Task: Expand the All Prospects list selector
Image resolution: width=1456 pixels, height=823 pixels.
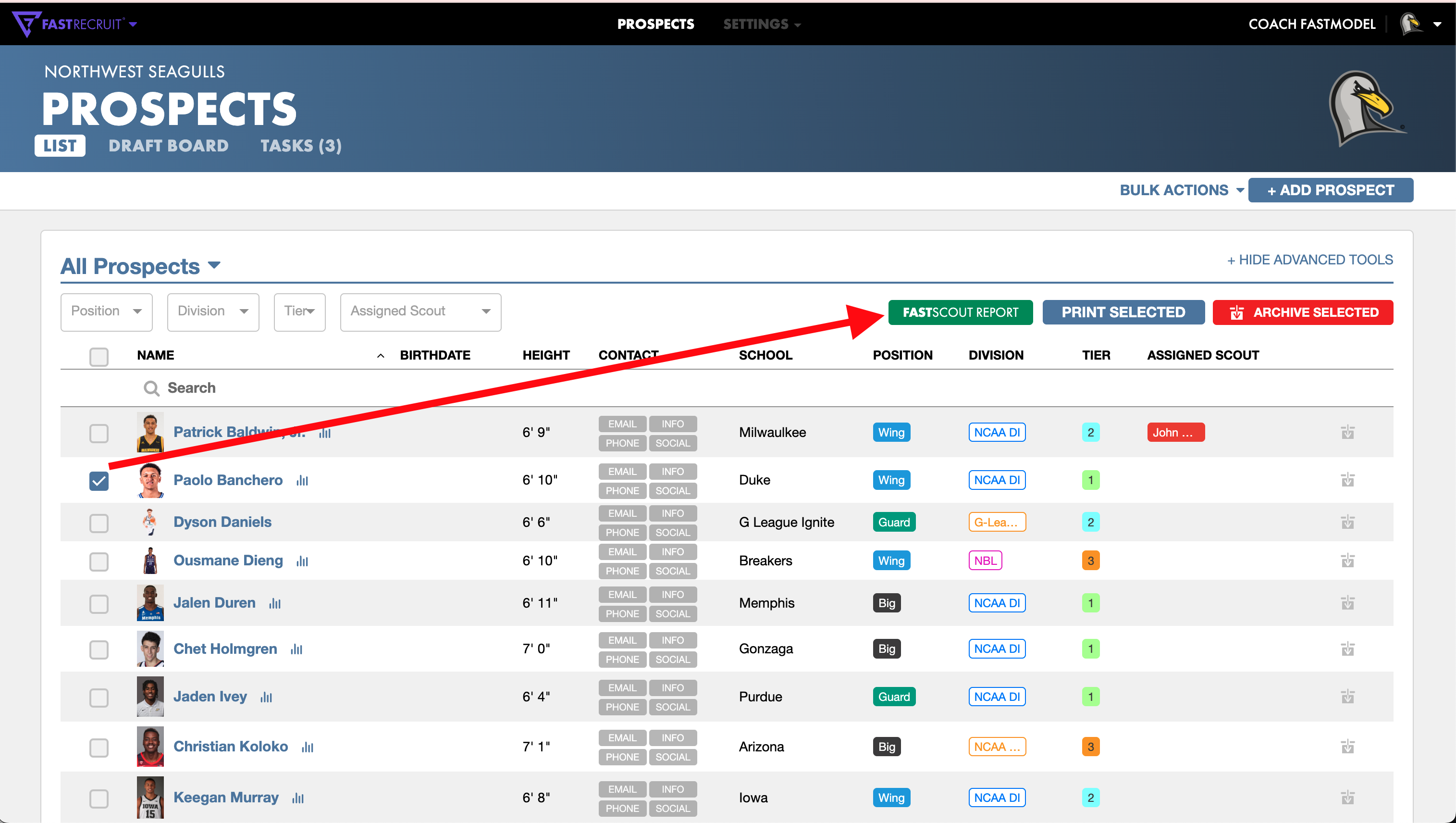Action: coord(140,266)
